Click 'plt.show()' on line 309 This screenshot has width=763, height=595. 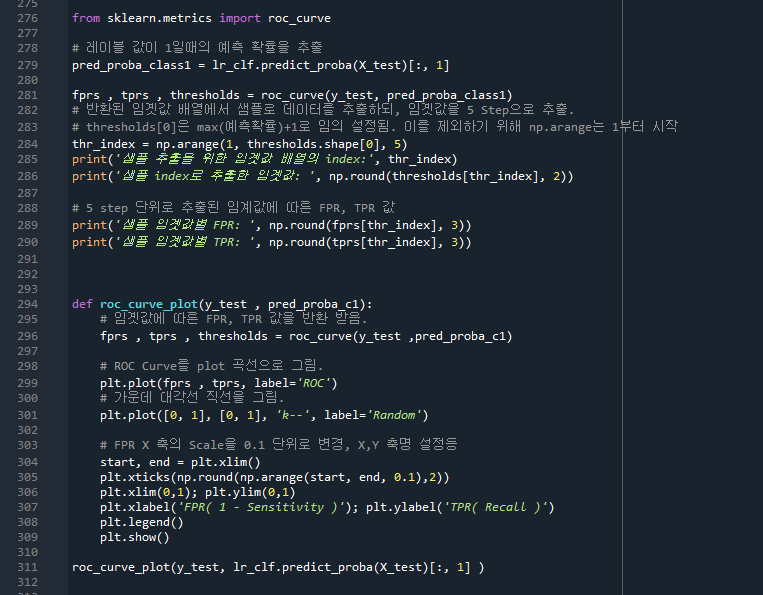tap(135, 538)
